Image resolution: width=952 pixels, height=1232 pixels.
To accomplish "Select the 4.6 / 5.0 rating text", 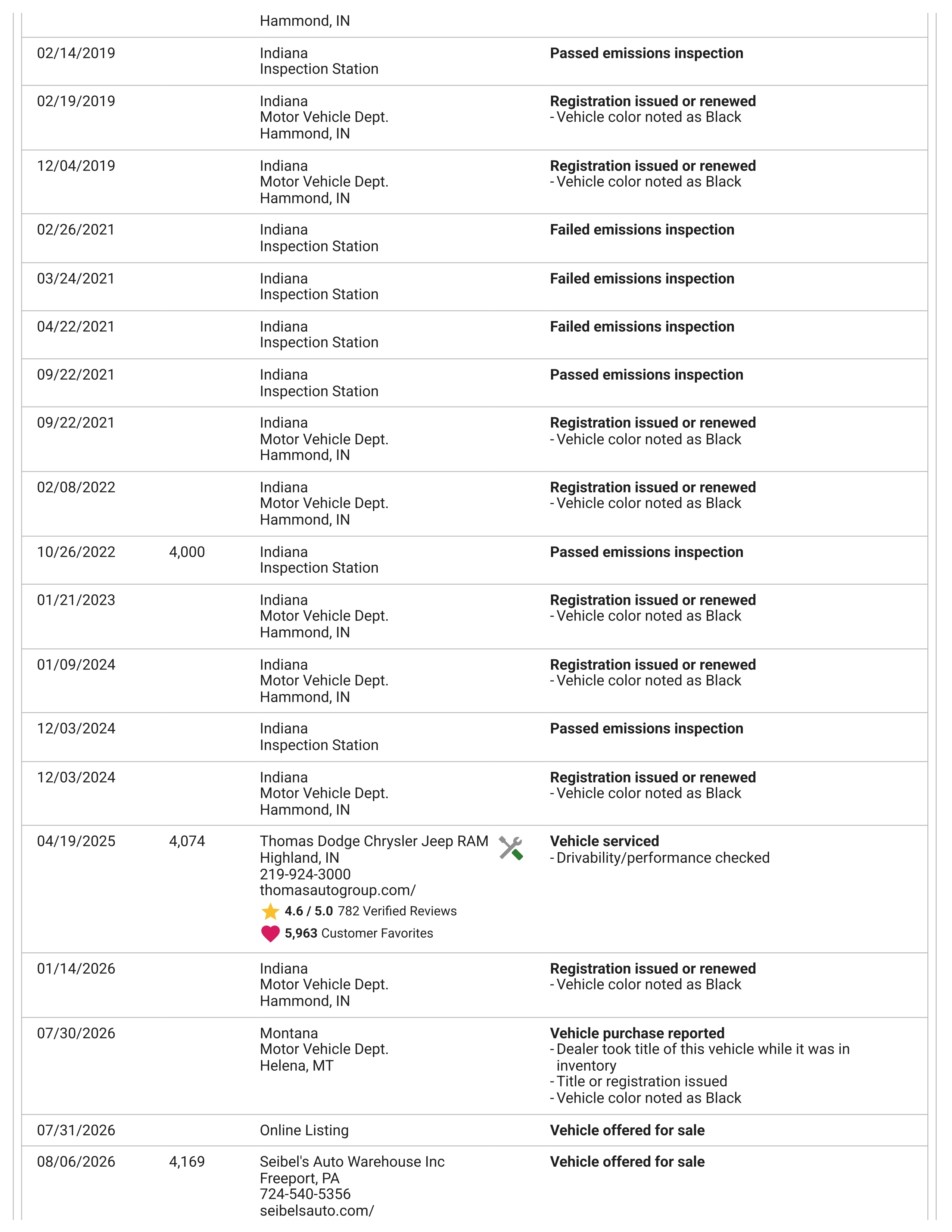I will 308,911.
